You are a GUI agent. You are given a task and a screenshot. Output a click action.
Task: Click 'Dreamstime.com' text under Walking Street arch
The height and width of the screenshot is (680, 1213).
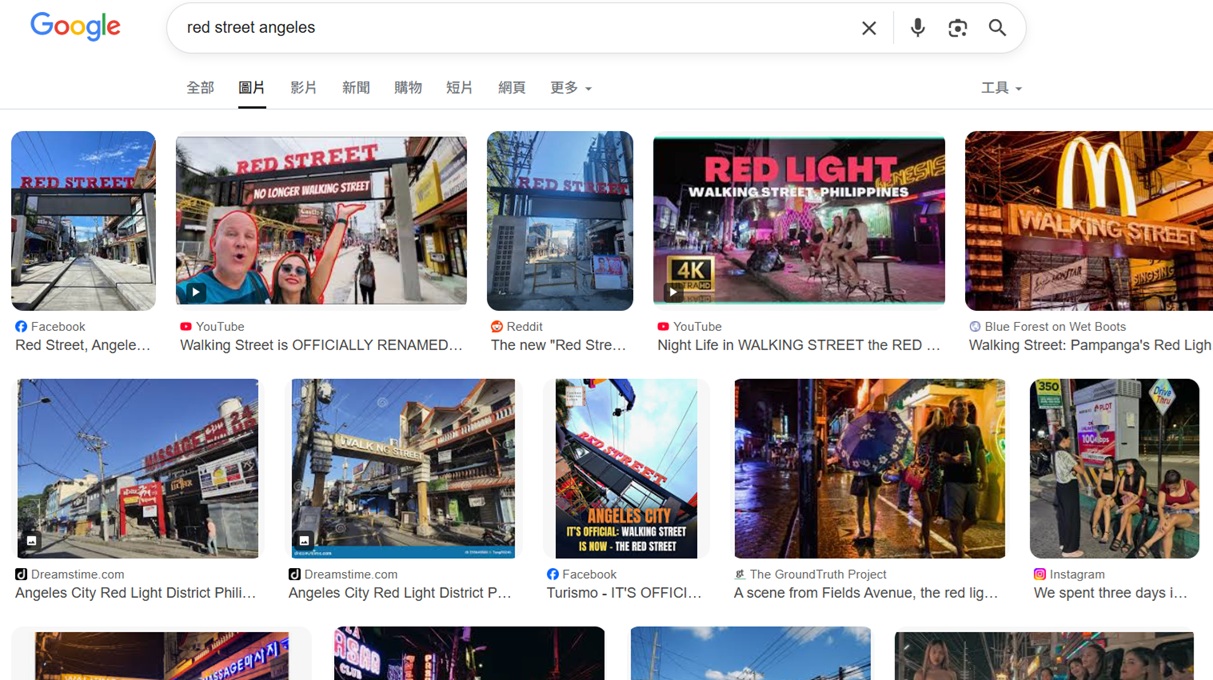click(351, 574)
